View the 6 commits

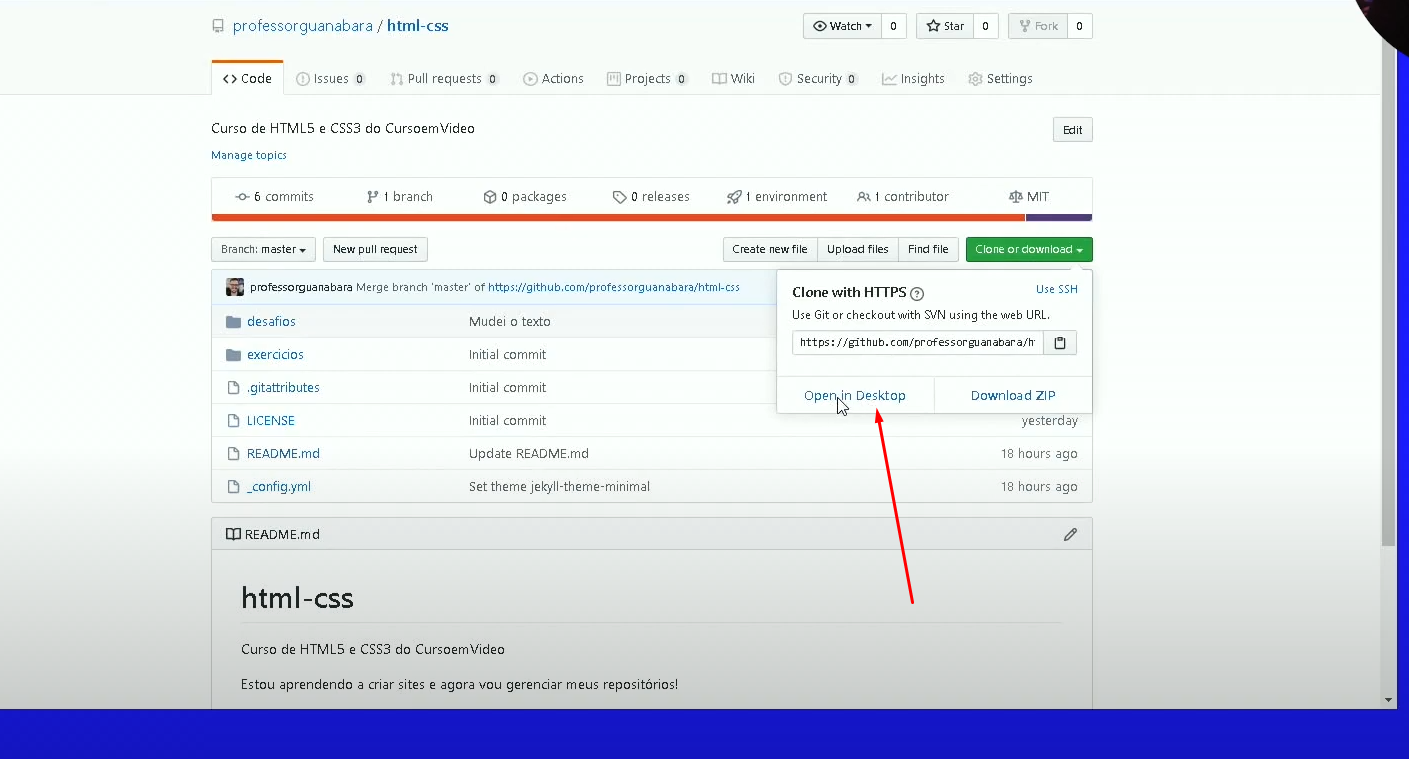click(274, 197)
